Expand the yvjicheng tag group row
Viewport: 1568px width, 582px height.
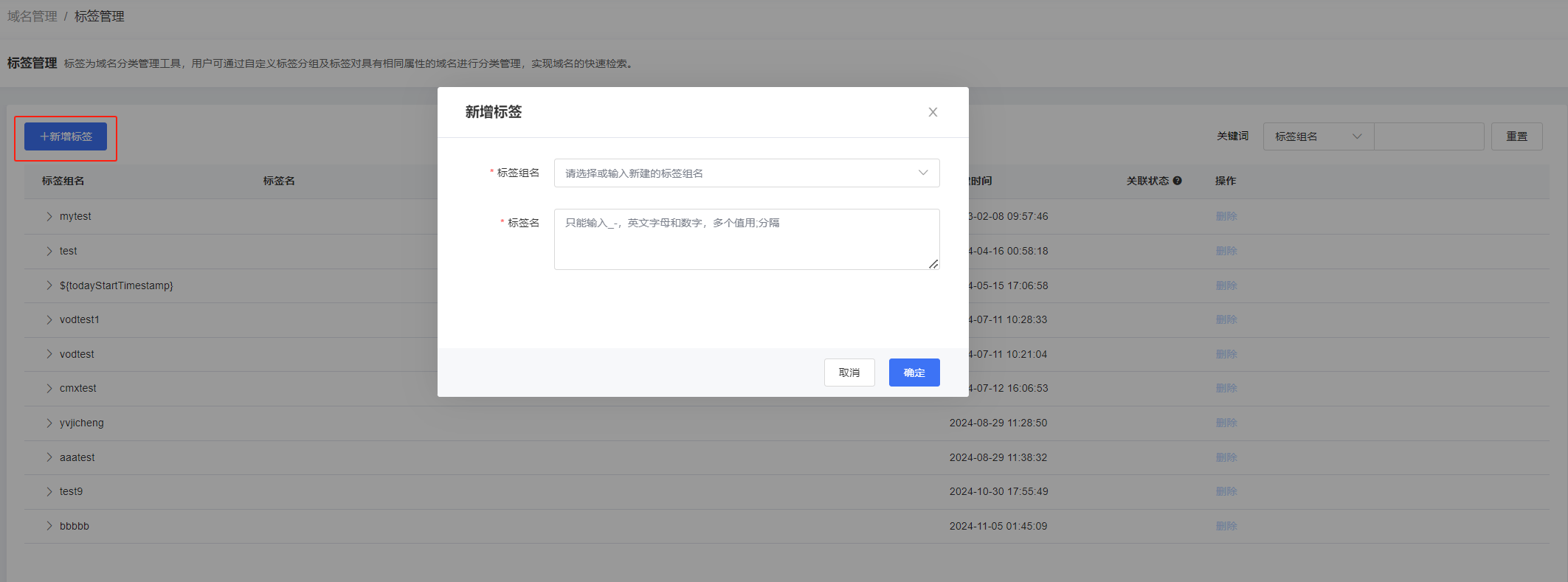tap(49, 423)
